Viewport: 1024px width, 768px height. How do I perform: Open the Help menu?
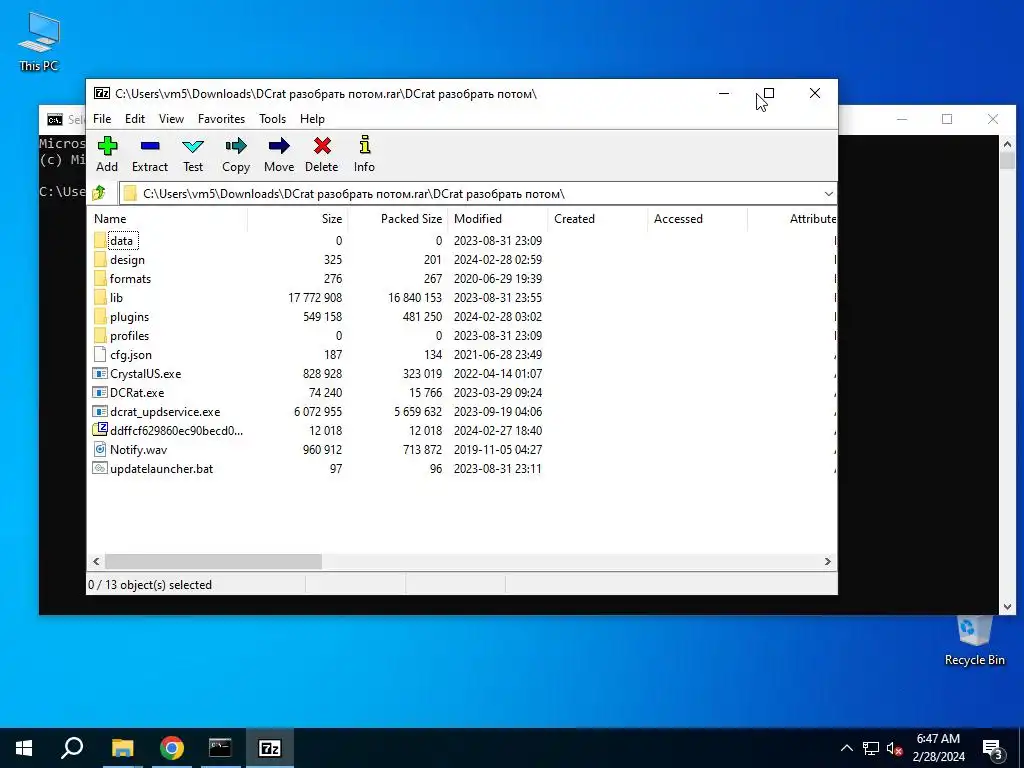[312, 119]
